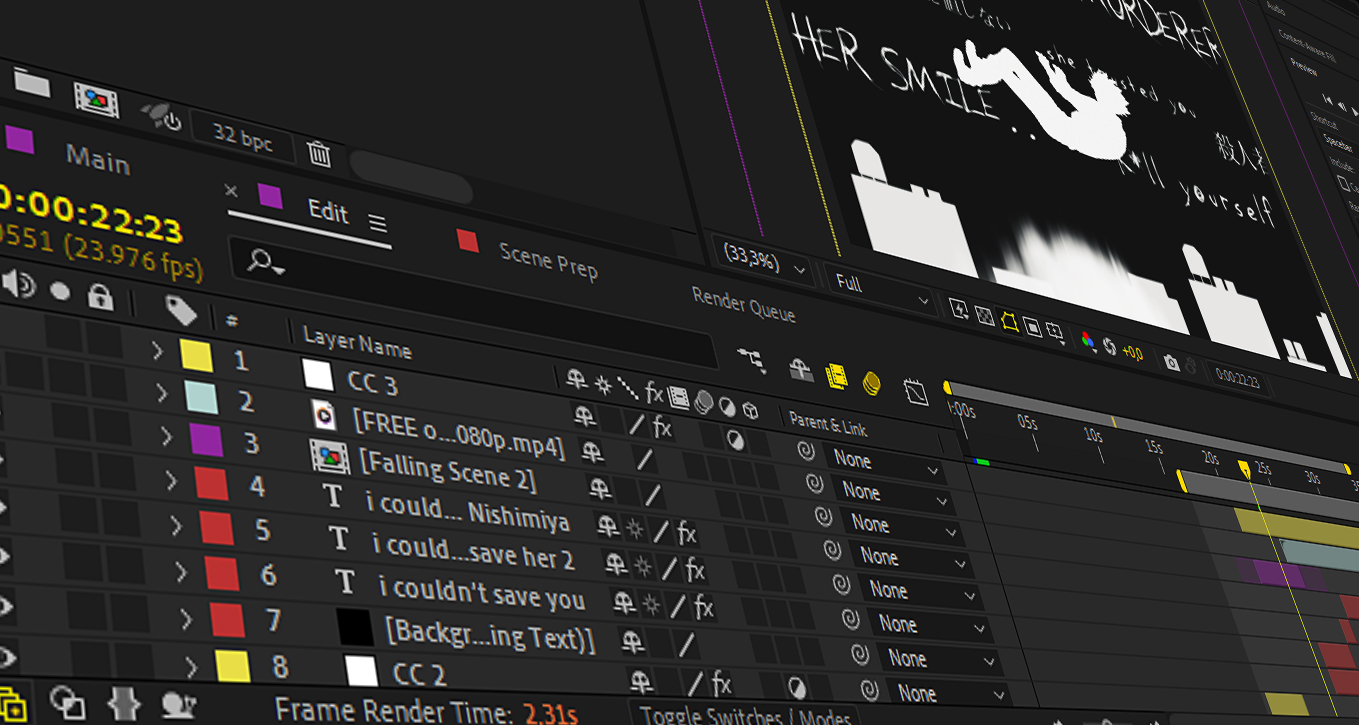
Task: Expand layer 8 CC 2 properties
Action: (192, 667)
